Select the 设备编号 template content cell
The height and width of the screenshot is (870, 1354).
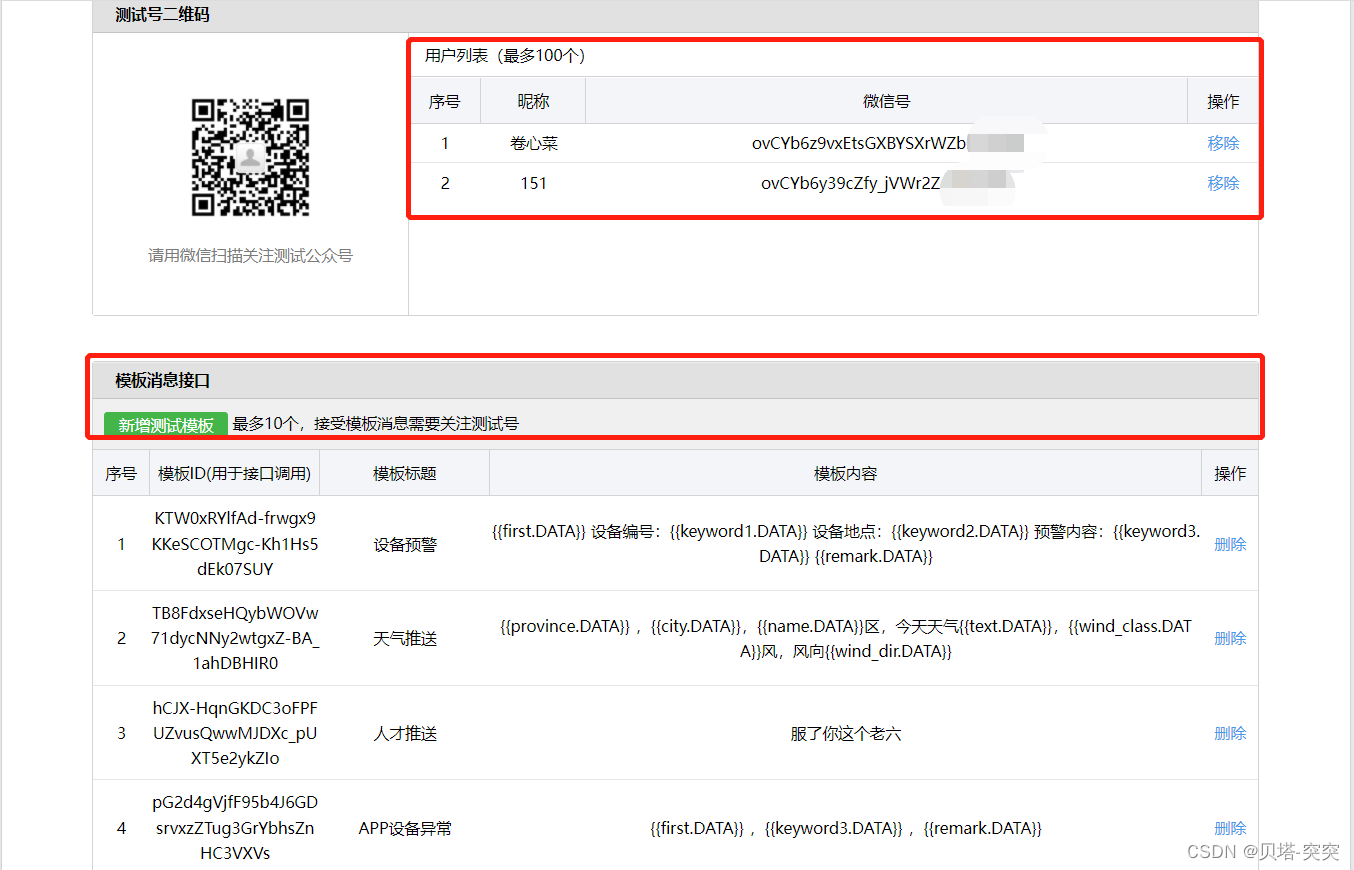point(846,544)
